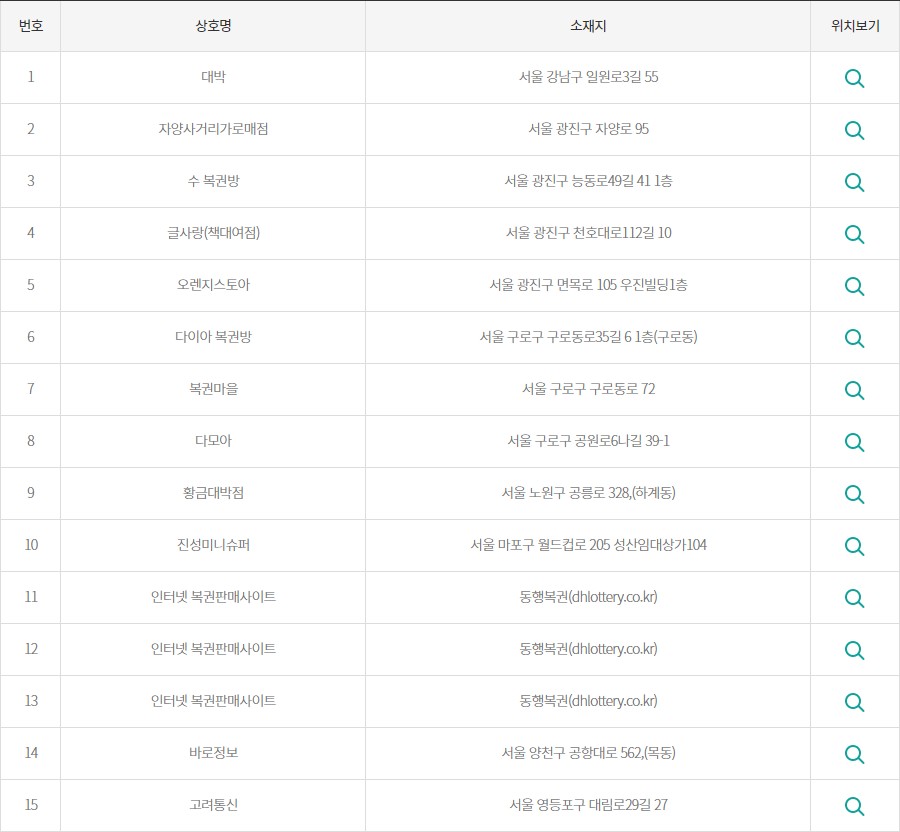Select store name 글사랑(책대여점)
This screenshot has height=832, width=900.
point(213,232)
